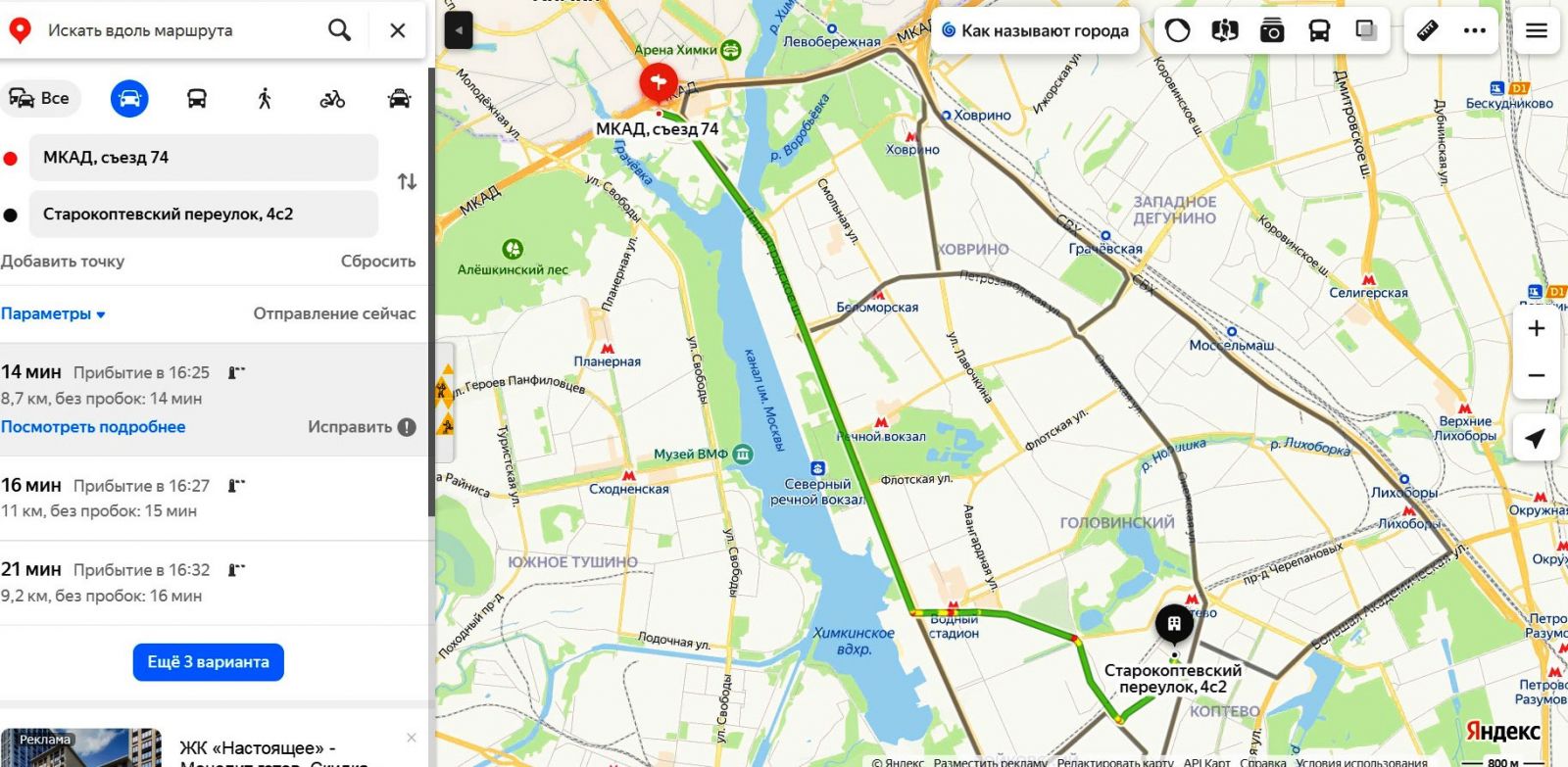
Task: Expand Параметры route options
Action: 53,314
